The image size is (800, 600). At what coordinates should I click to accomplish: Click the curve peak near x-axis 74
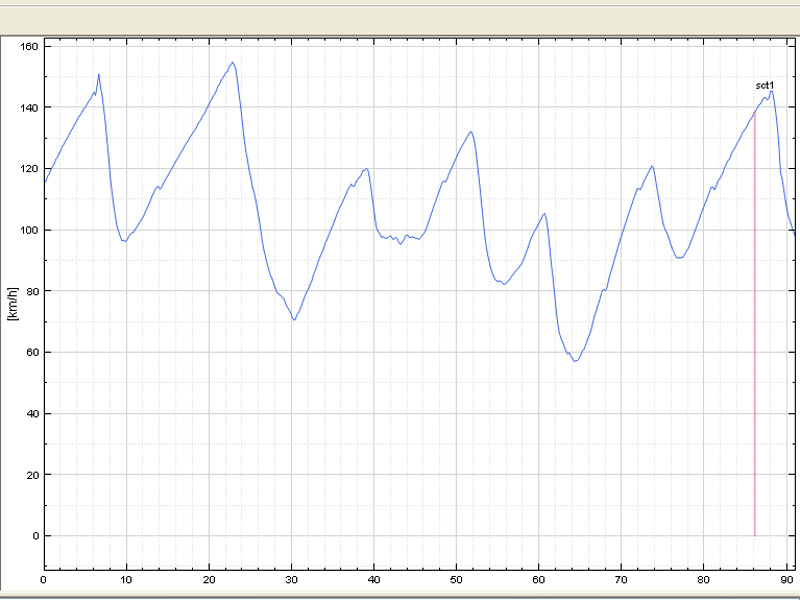click(652, 166)
